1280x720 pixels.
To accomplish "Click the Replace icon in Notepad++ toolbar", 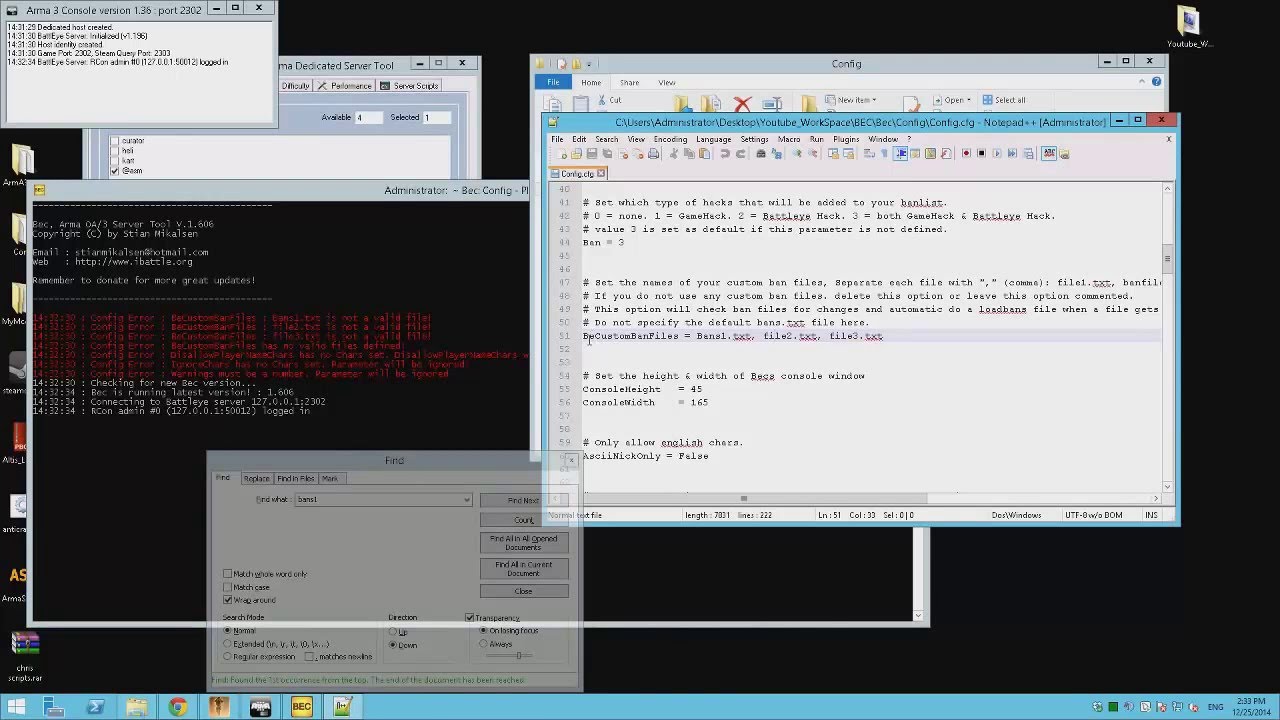I will pyautogui.click(x=776, y=154).
